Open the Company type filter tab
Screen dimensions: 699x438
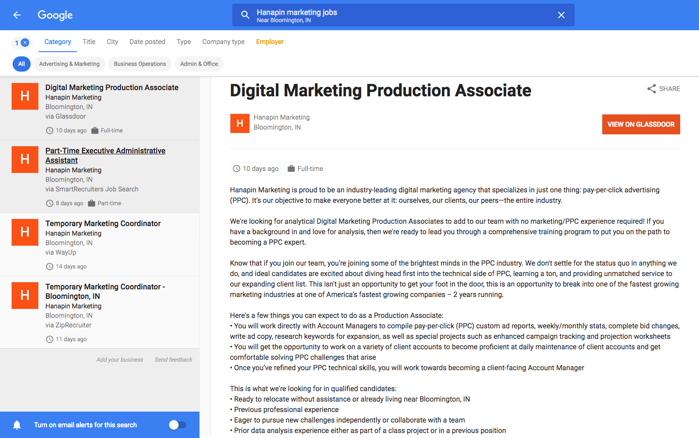[x=223, y=41]
